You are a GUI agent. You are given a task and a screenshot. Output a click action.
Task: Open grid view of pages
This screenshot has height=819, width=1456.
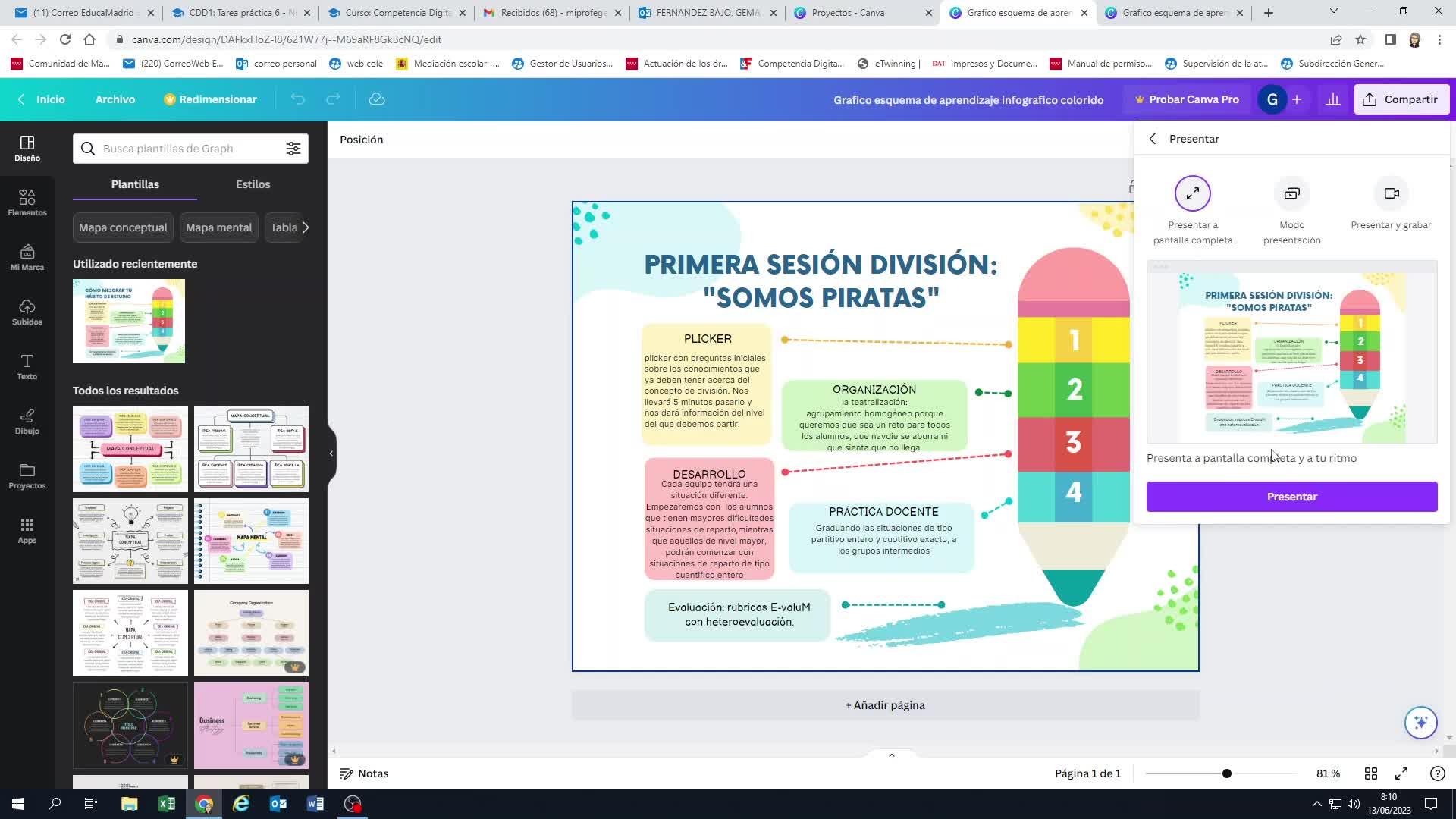point(1370,773)
